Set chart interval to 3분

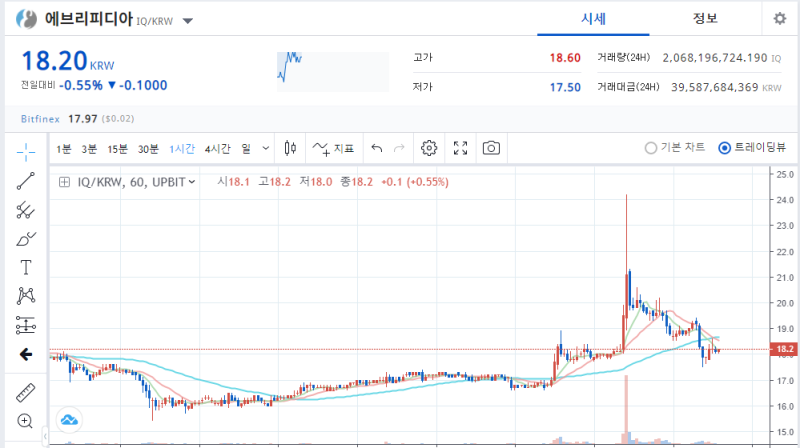point(89,149)
